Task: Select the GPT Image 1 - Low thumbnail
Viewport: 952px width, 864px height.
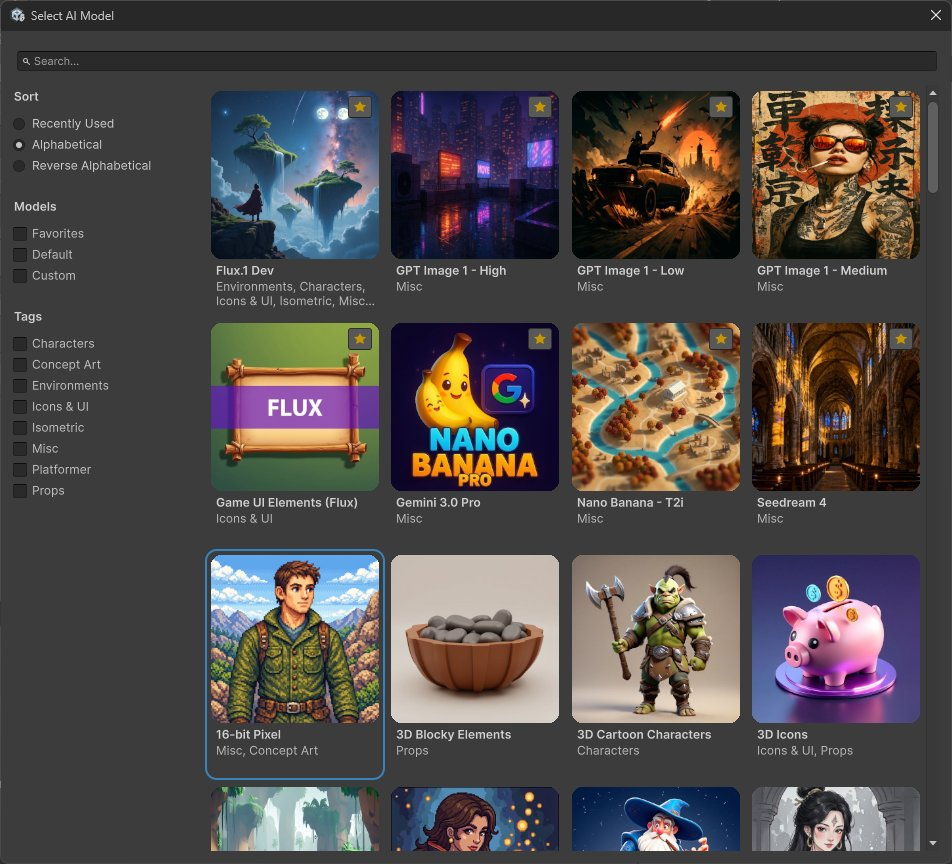Action: [656, 175]
